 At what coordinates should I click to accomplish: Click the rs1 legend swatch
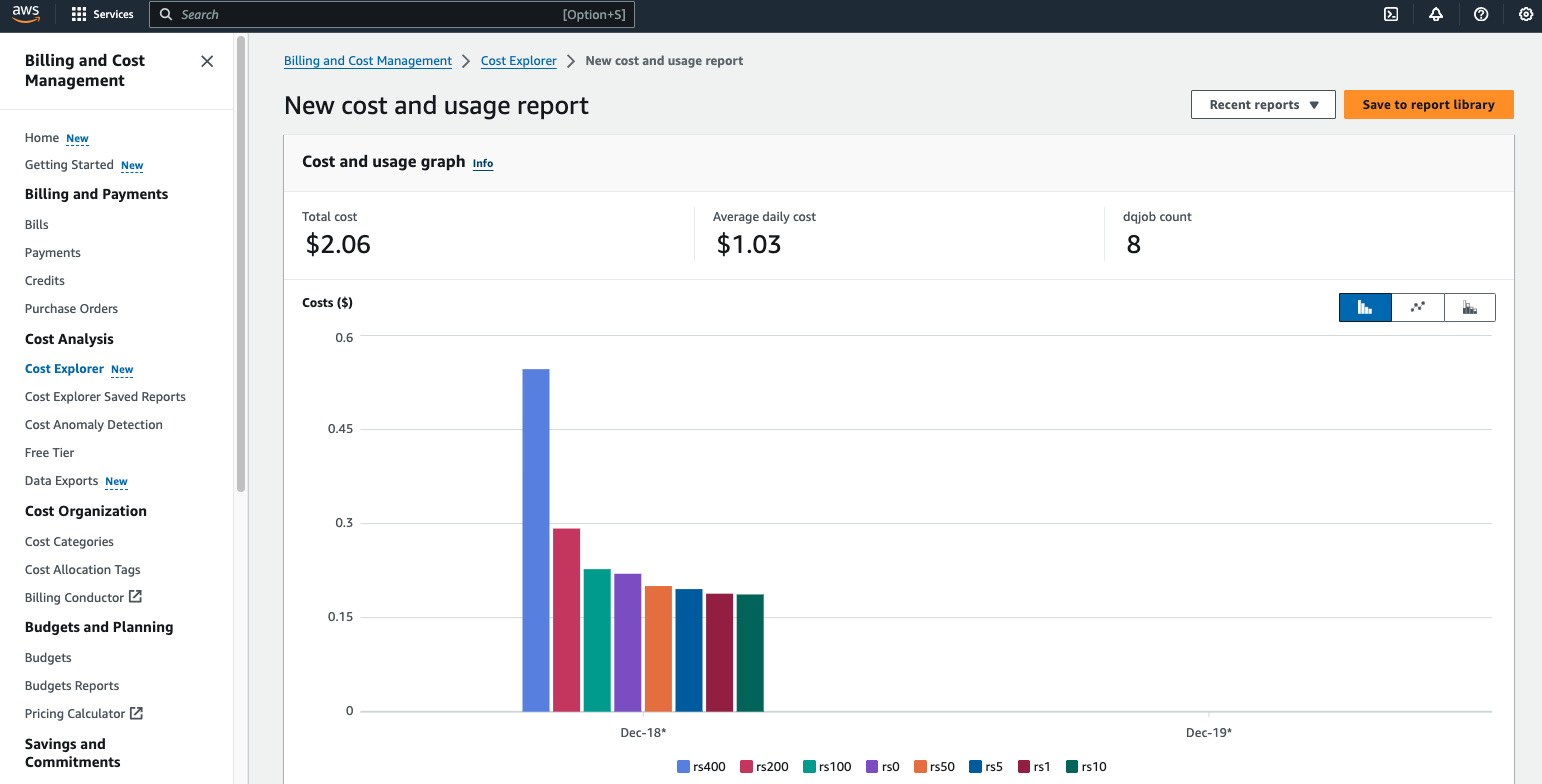(x=1024, y=767)
